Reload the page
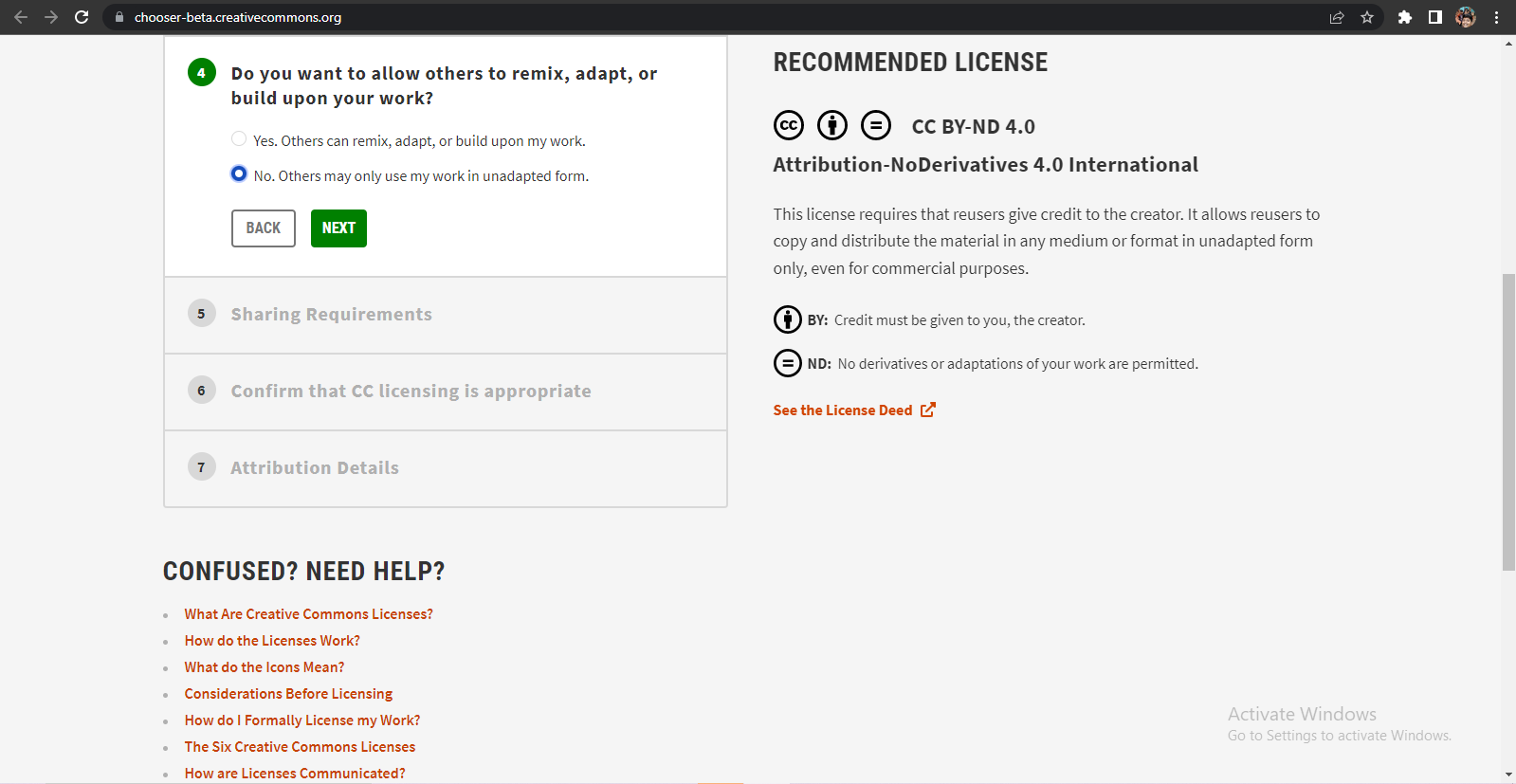The width and height of the screenshot is (1516, 784). pos(82,17)
